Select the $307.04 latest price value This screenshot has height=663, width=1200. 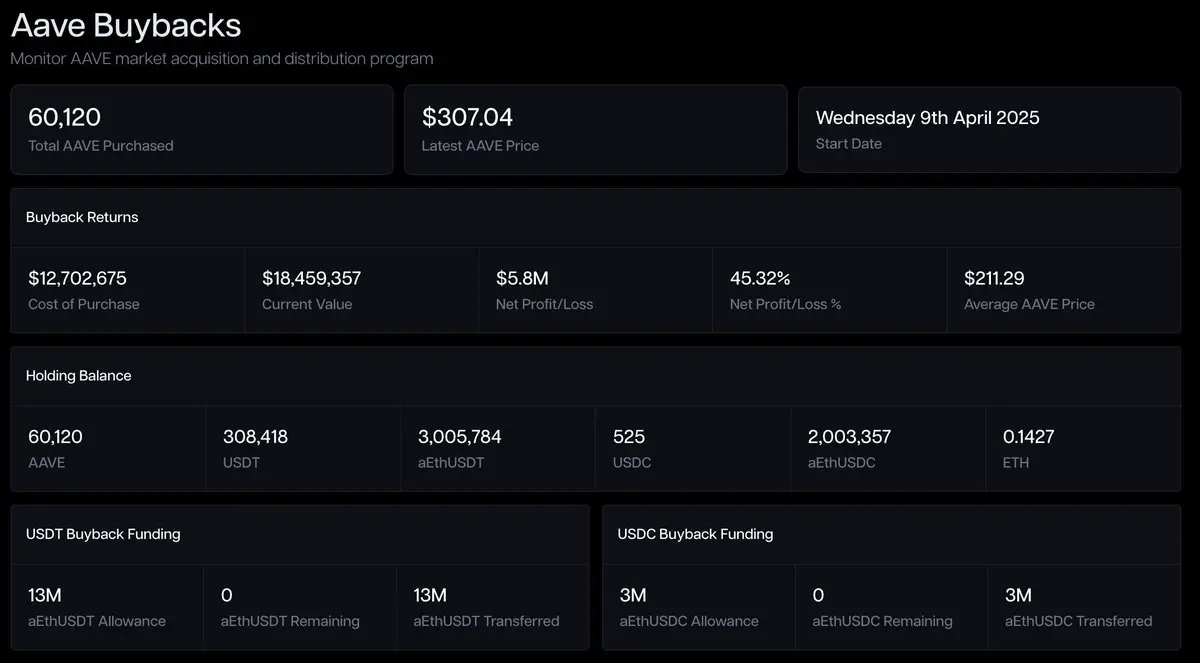(x=468, y=118)
